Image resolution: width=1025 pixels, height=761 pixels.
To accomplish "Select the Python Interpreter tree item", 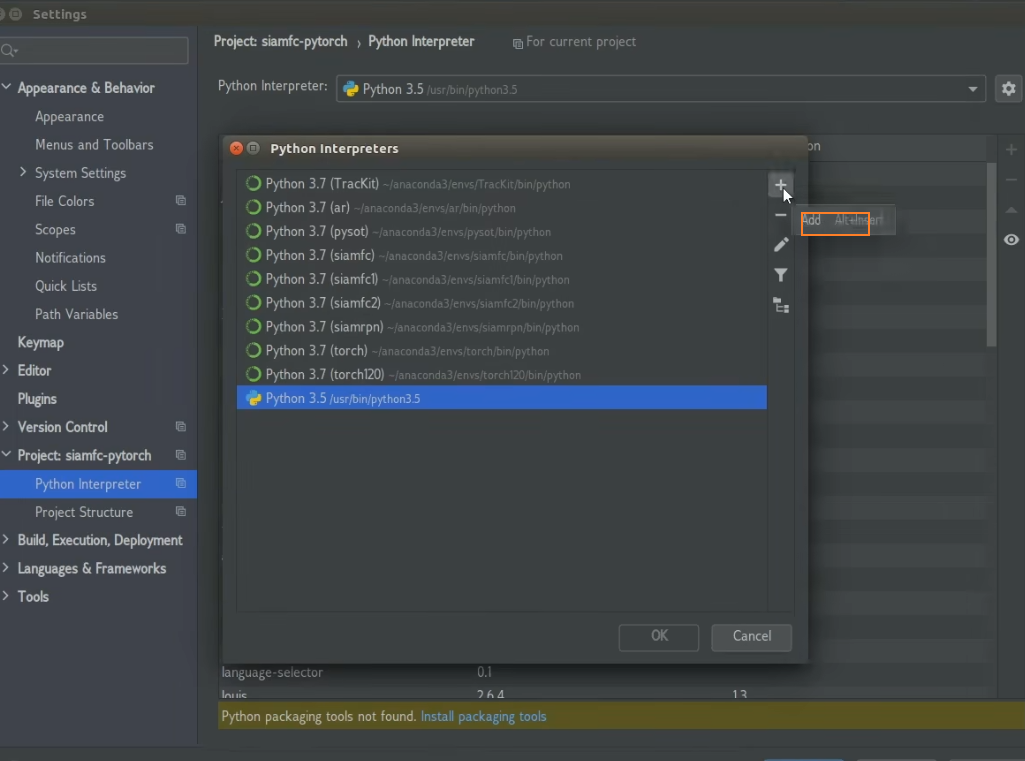I will pyautogui.click(x=98, y=484).
